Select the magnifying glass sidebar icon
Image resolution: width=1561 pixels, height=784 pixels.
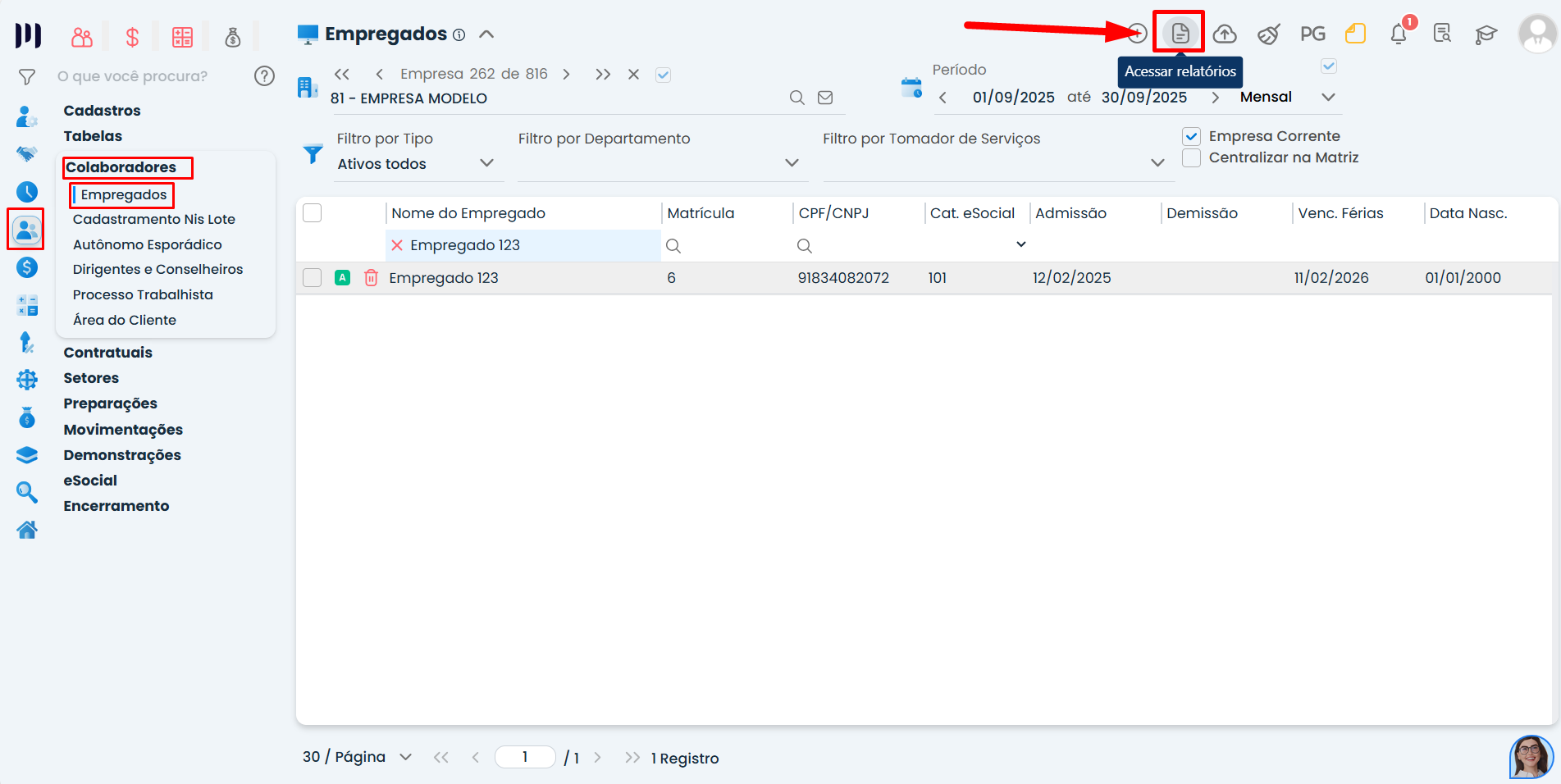(x=27, y=492)
